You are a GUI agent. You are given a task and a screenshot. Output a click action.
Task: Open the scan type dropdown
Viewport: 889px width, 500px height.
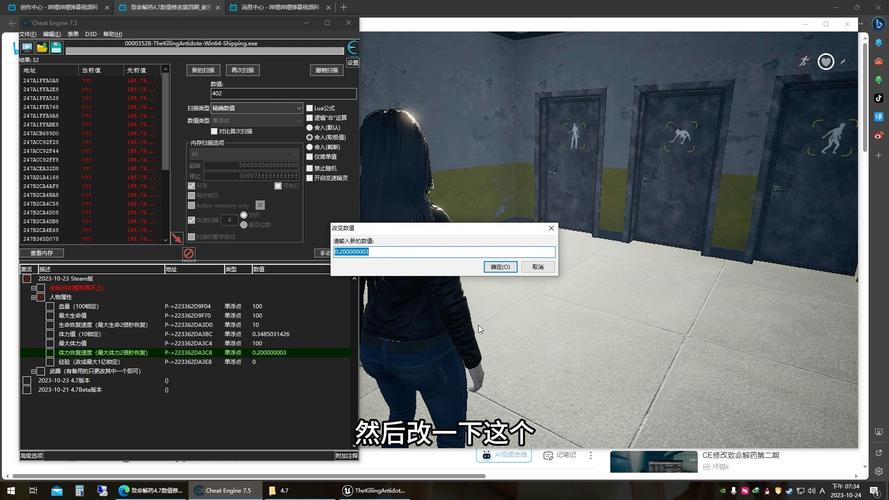point(257,108)
